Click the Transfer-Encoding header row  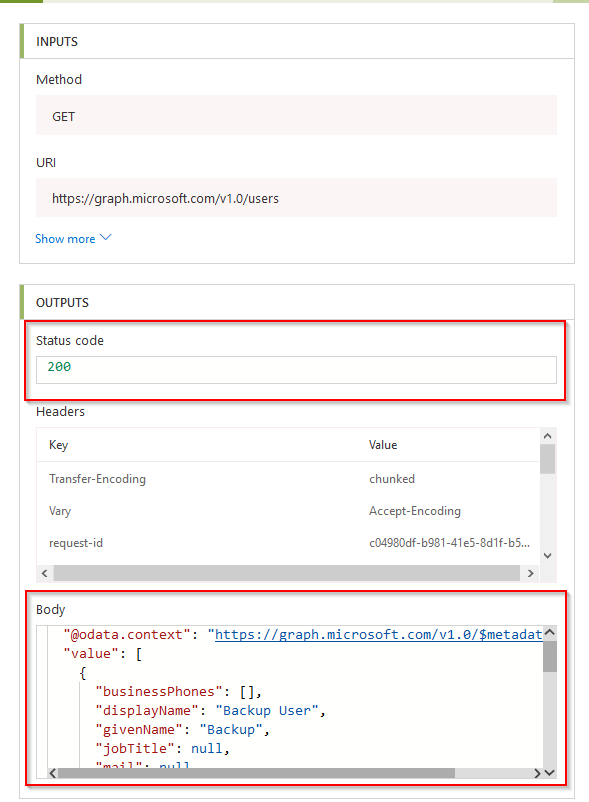(x=288, y=479)
